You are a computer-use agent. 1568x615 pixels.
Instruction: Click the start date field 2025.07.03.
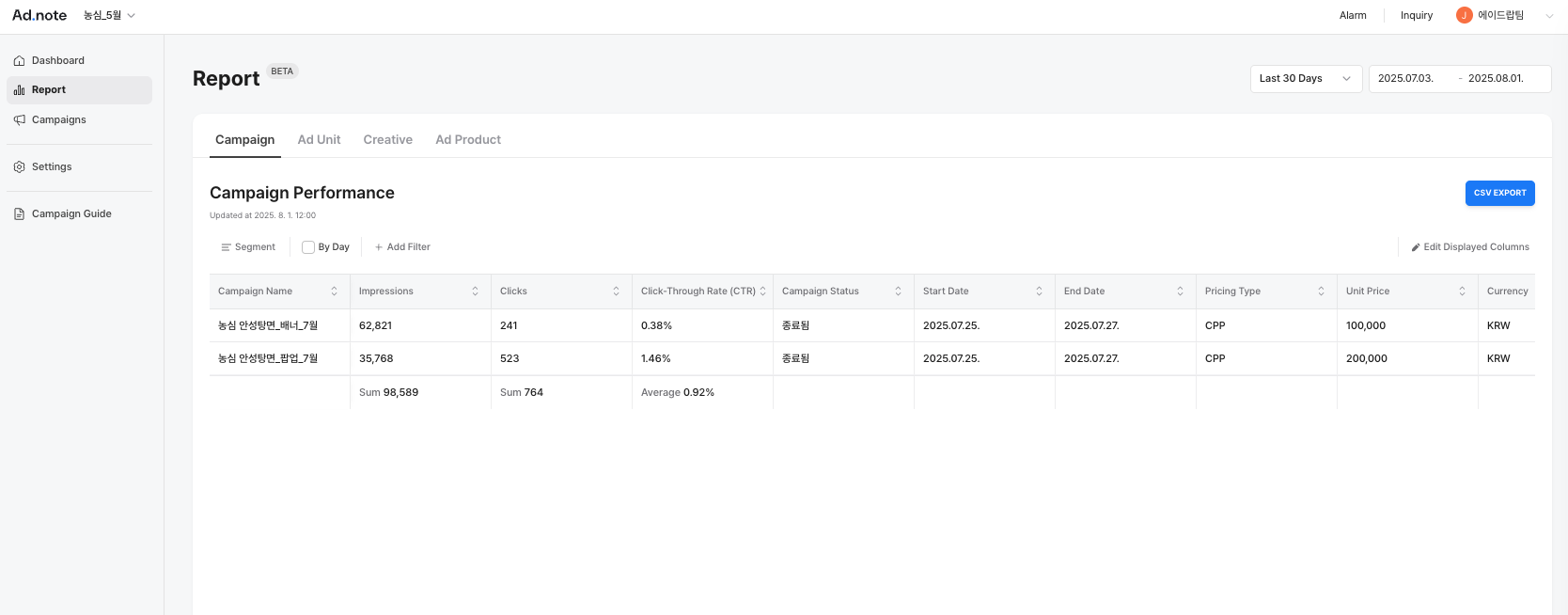[1405, 79]
